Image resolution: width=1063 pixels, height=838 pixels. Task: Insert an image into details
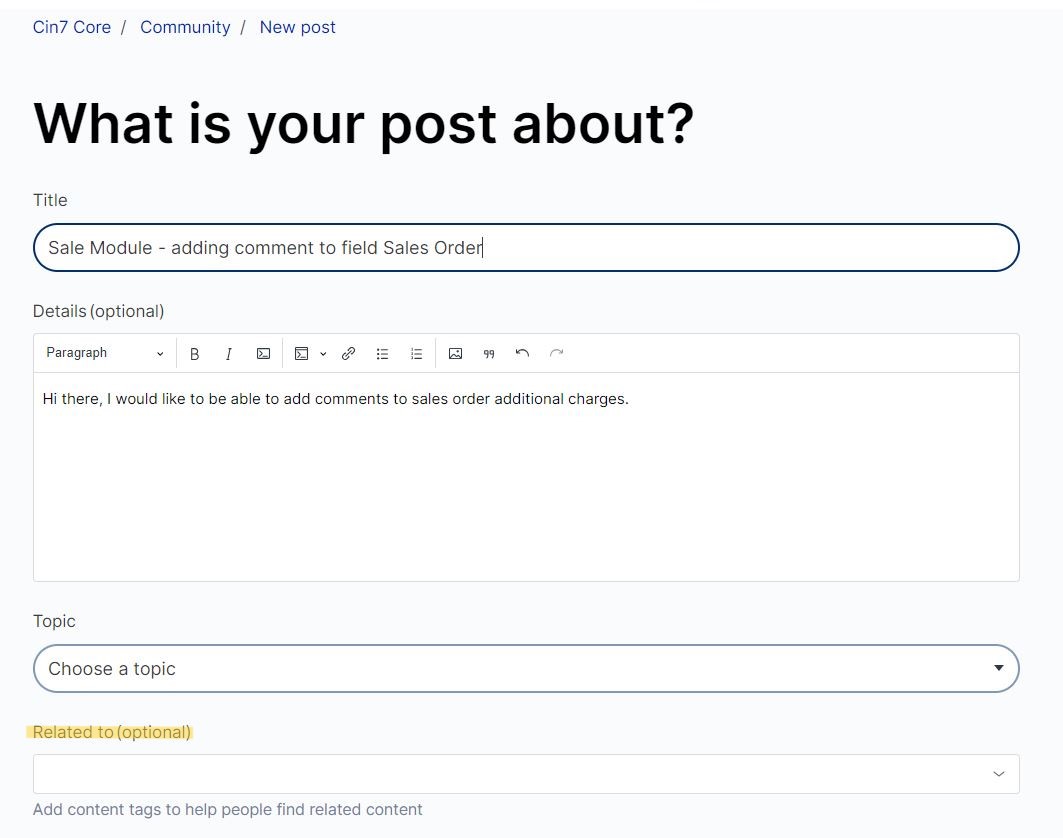455,354
